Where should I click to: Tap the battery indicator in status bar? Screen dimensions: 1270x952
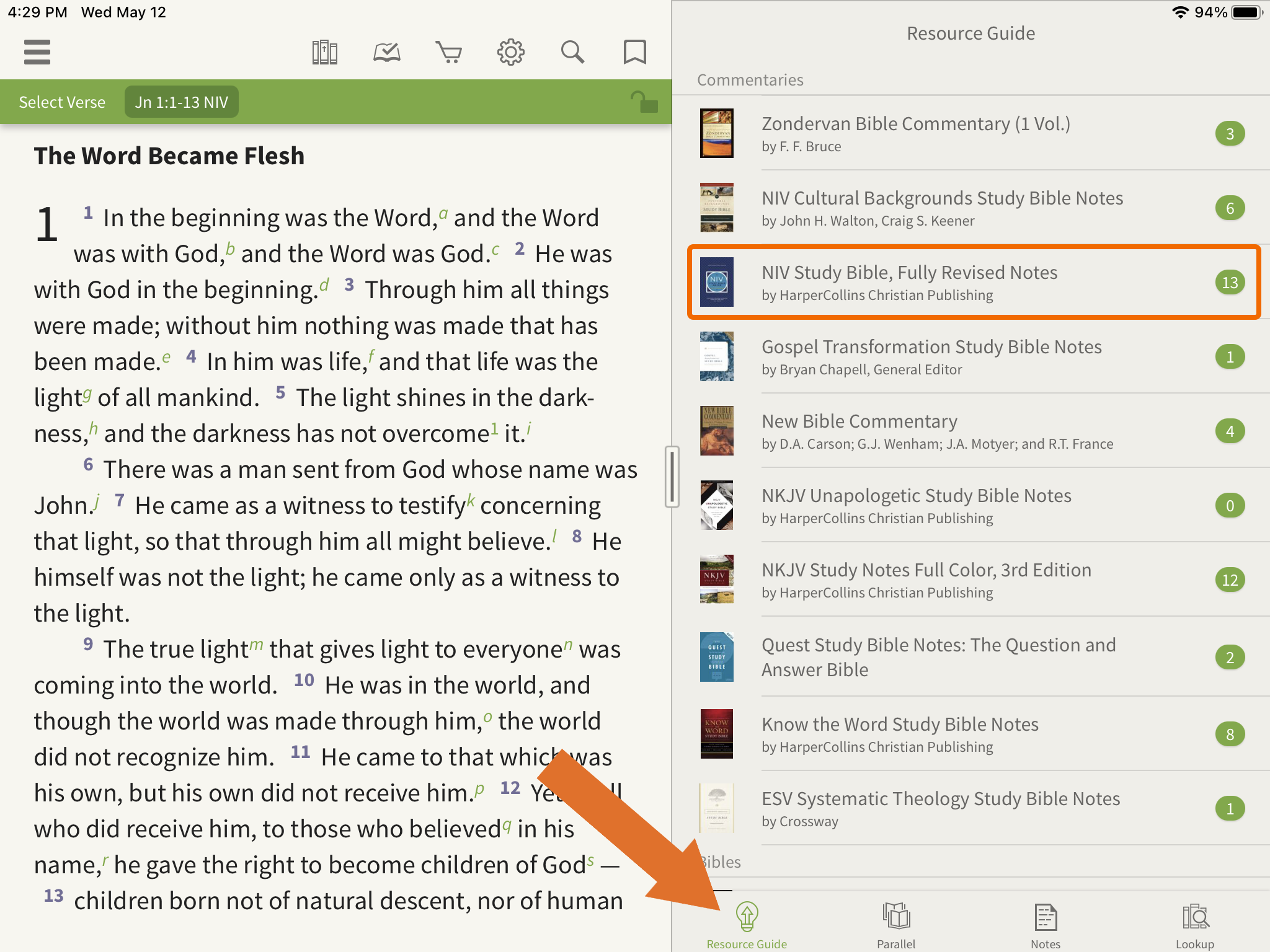pyautogui.click(x=1246, y=12)
